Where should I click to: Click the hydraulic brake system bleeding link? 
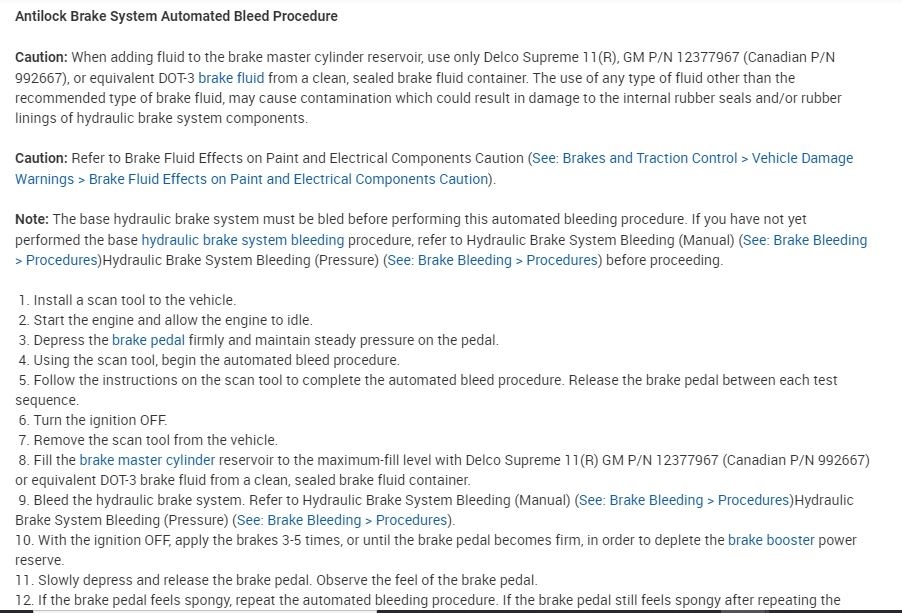242,240
